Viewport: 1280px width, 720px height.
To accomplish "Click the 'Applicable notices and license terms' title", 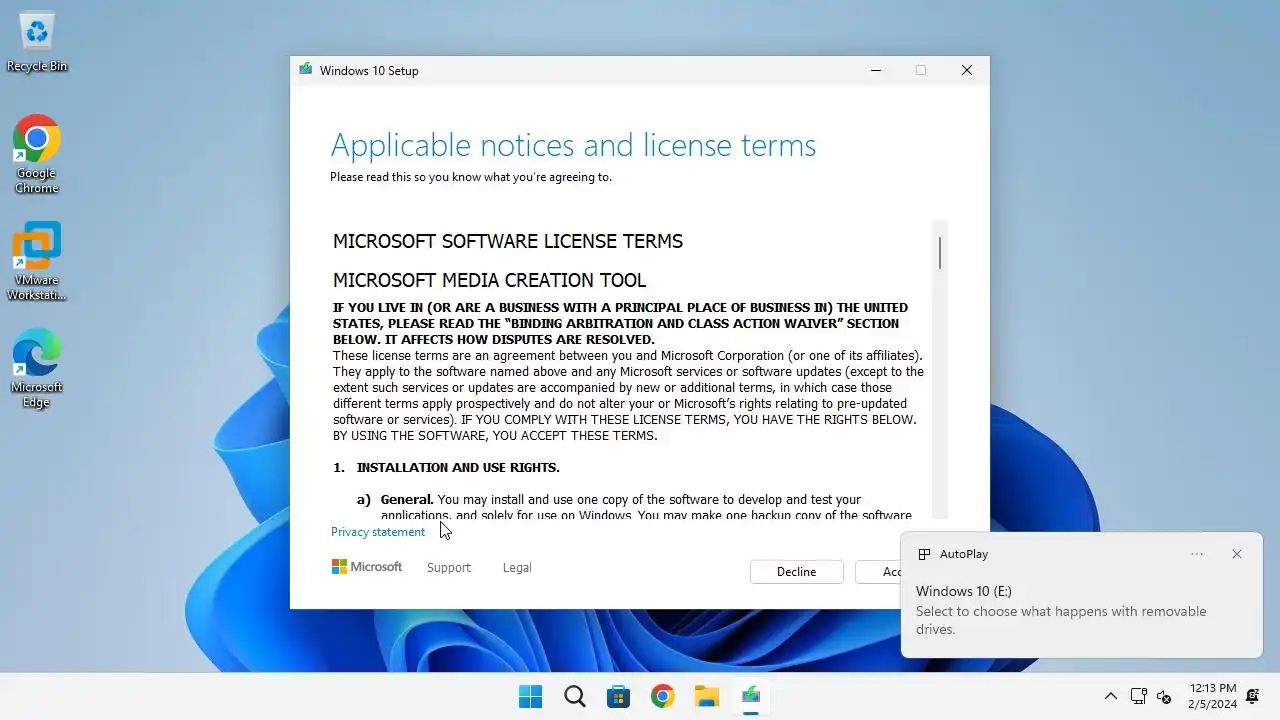I will tap(573, 146).
